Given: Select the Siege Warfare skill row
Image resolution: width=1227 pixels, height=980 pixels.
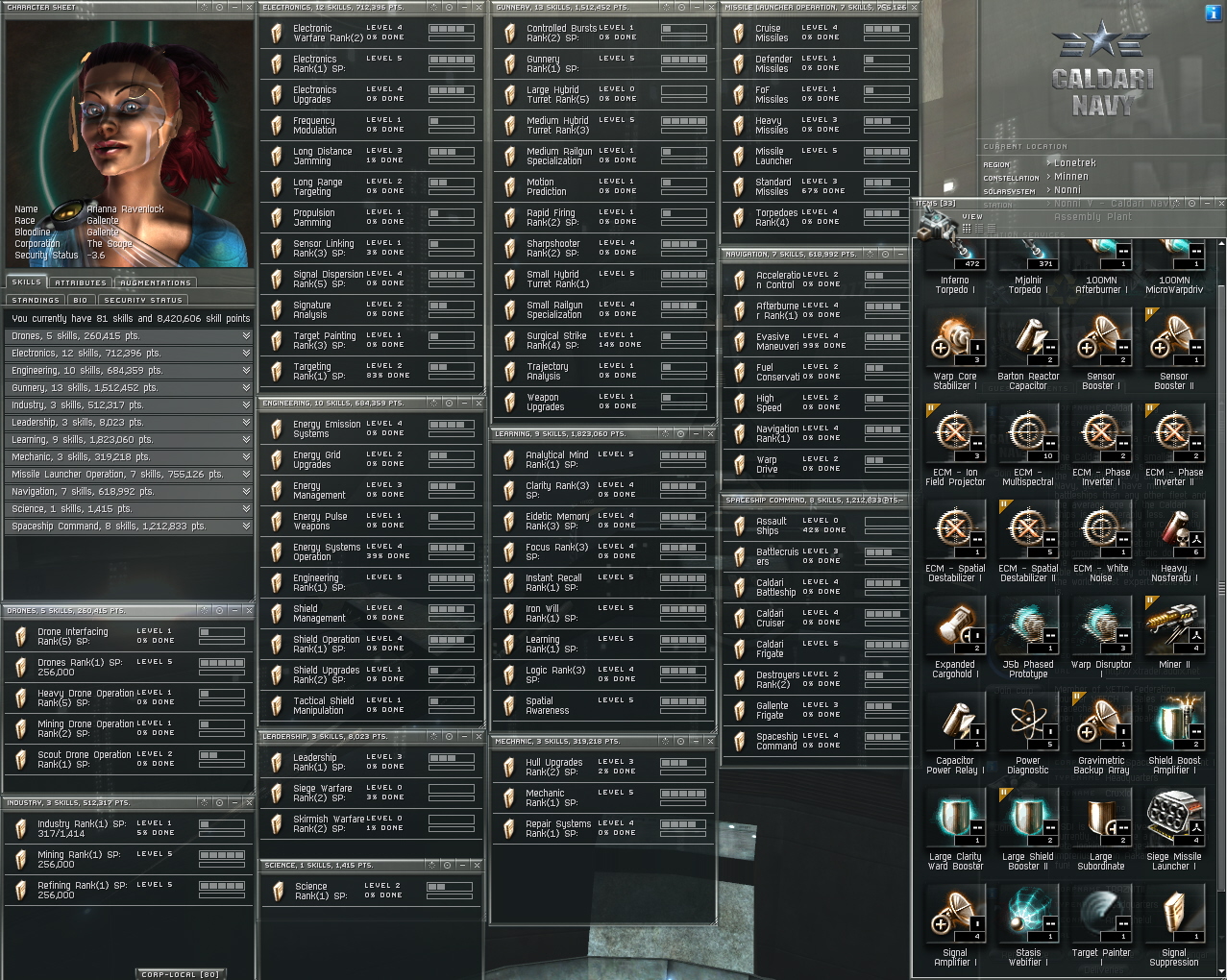Looking at the screenshot, I should click(x=370, y=793).
